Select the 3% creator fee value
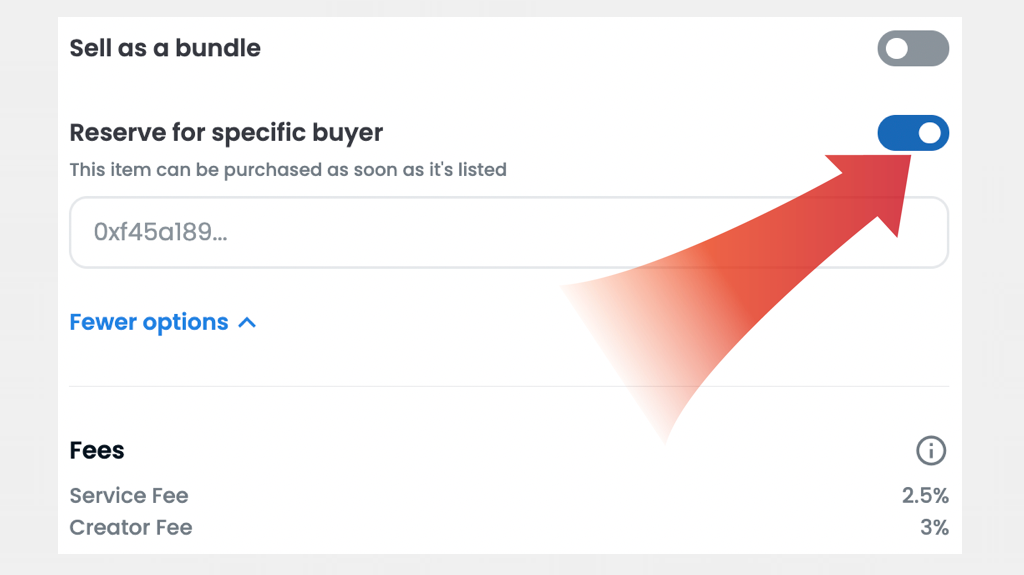1024x575 pixels. tap(934, 527)
